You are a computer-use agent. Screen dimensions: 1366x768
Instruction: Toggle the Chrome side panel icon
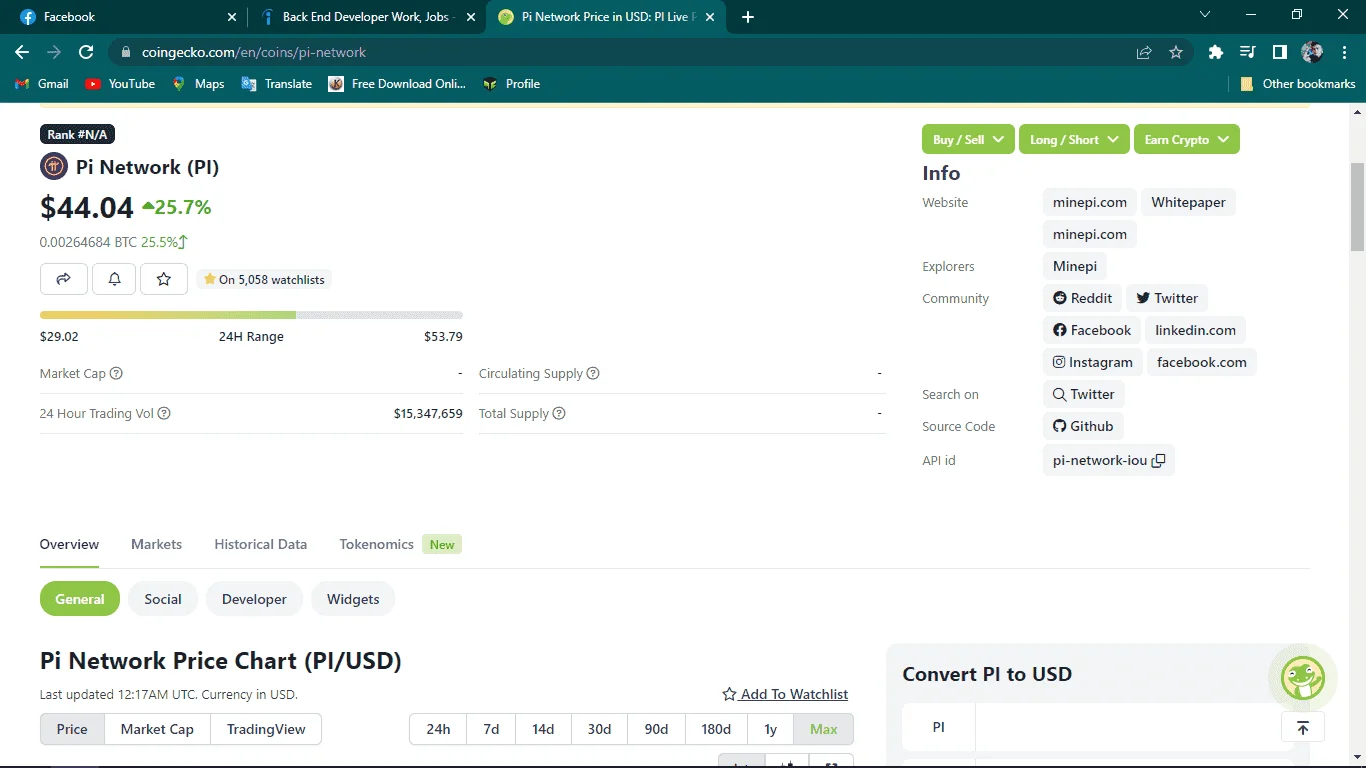click(1279, 52)
